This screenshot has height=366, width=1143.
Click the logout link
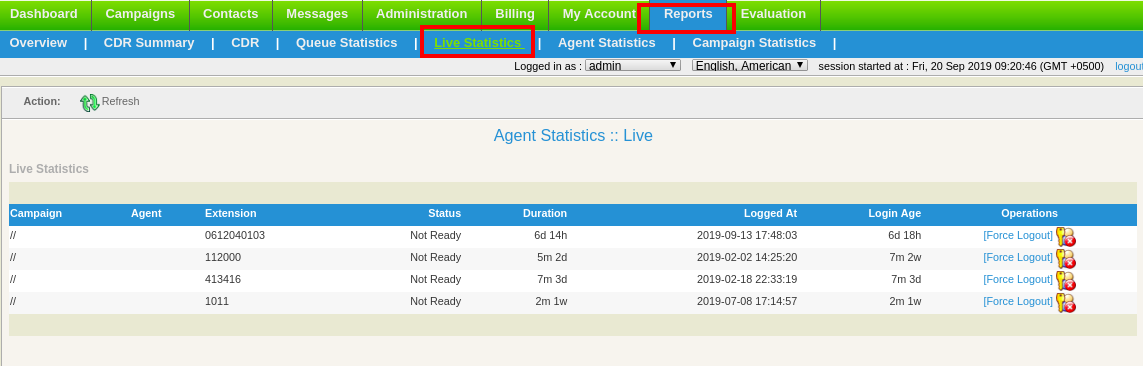(1129, 66)
